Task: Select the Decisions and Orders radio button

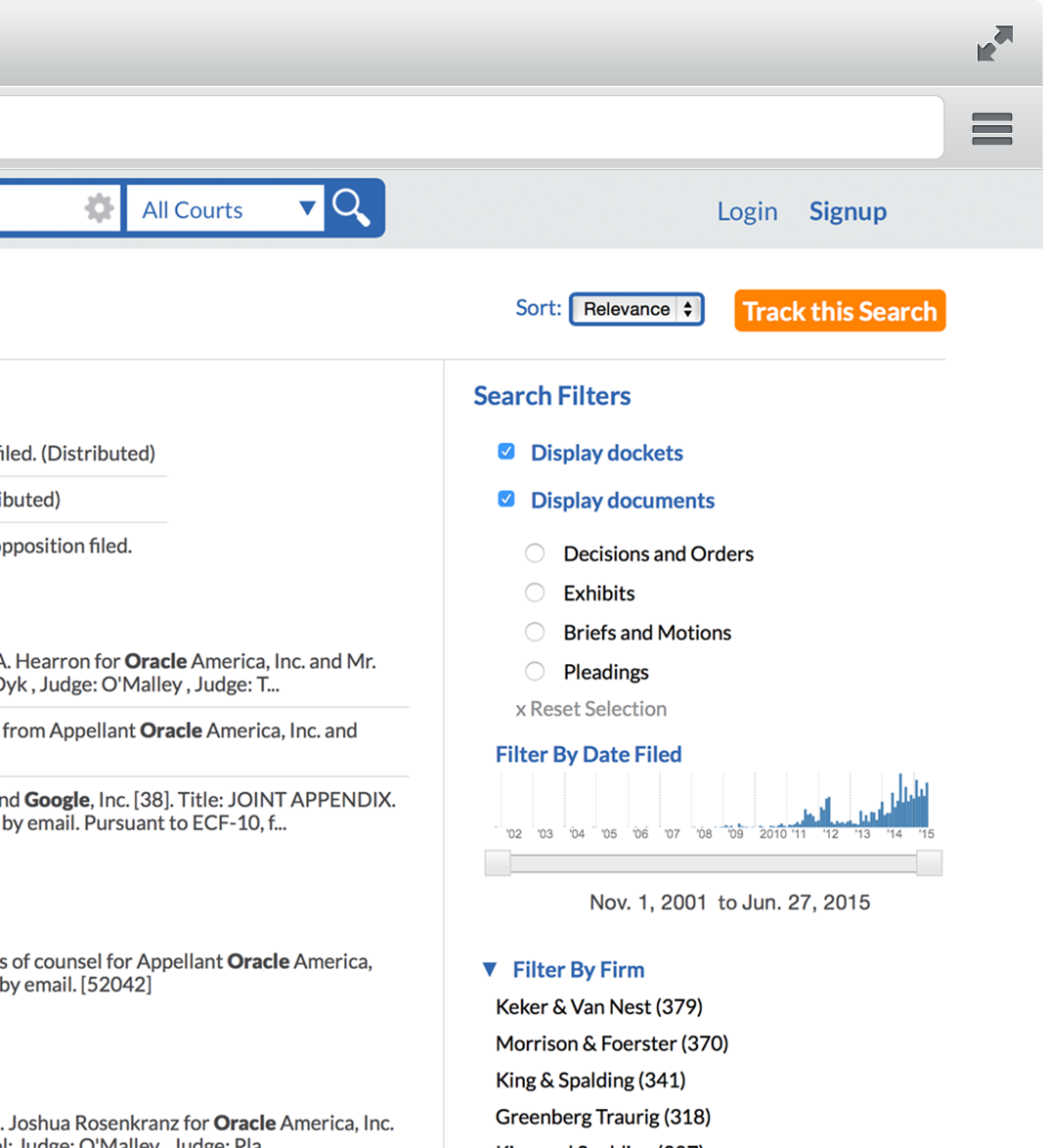Action: pos(535,553)
